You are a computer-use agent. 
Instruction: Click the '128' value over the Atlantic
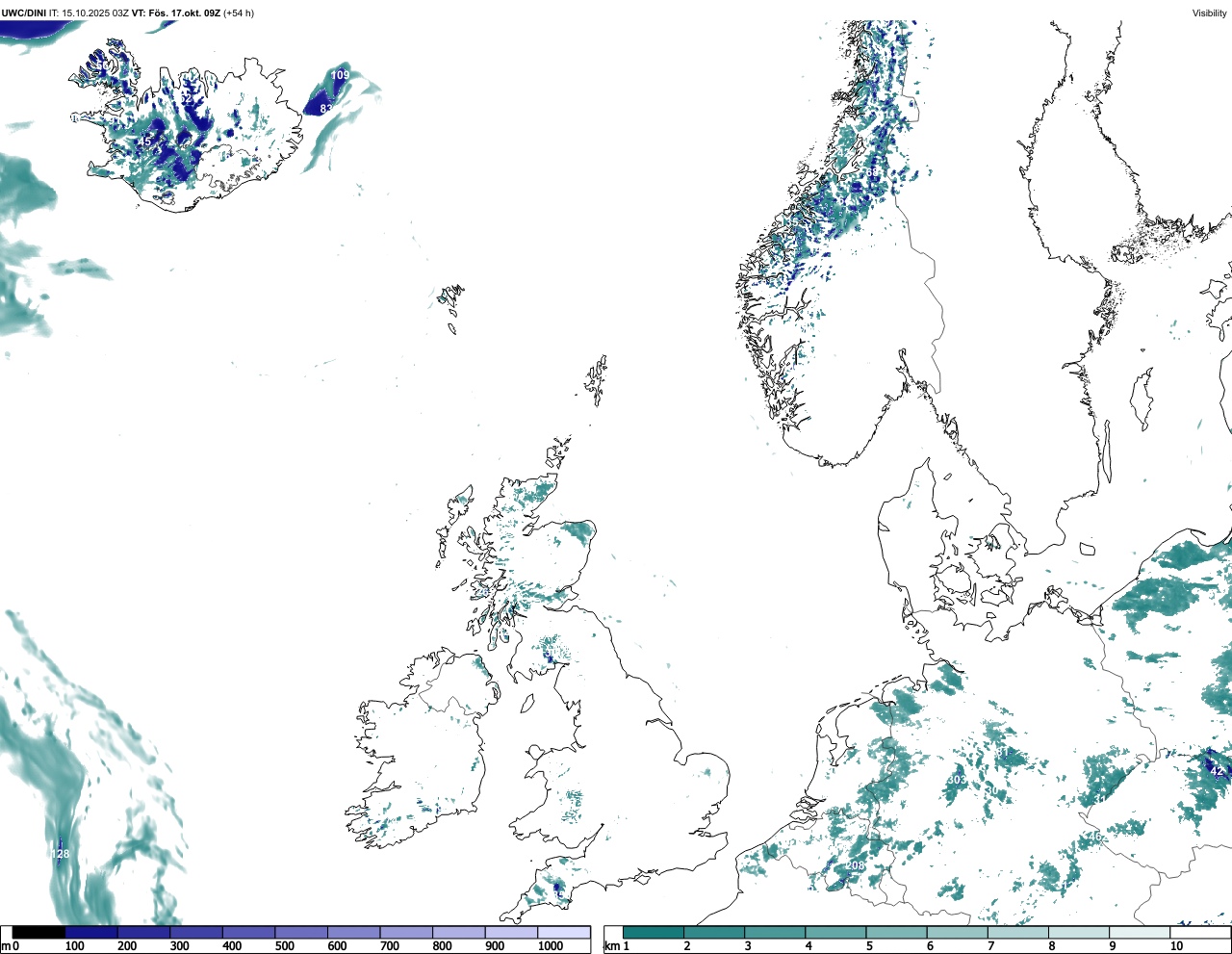coord(60,855)
